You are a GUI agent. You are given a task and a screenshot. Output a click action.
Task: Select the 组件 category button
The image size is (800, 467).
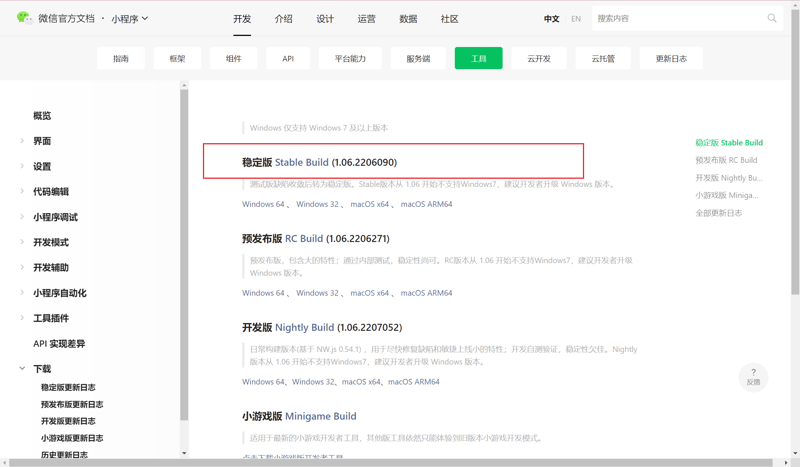234,58
